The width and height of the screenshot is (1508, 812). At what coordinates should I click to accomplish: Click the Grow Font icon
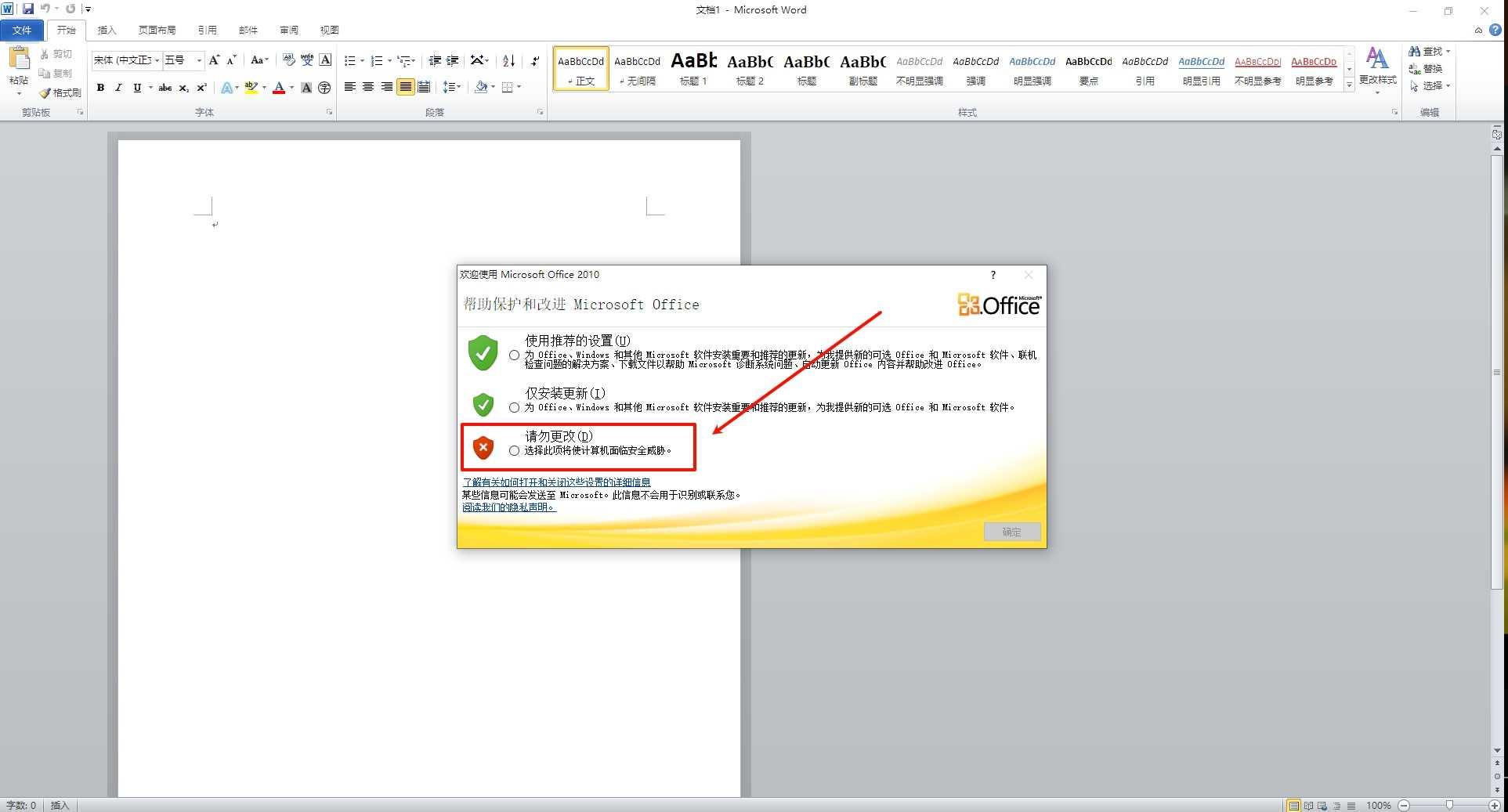point(214,60)
